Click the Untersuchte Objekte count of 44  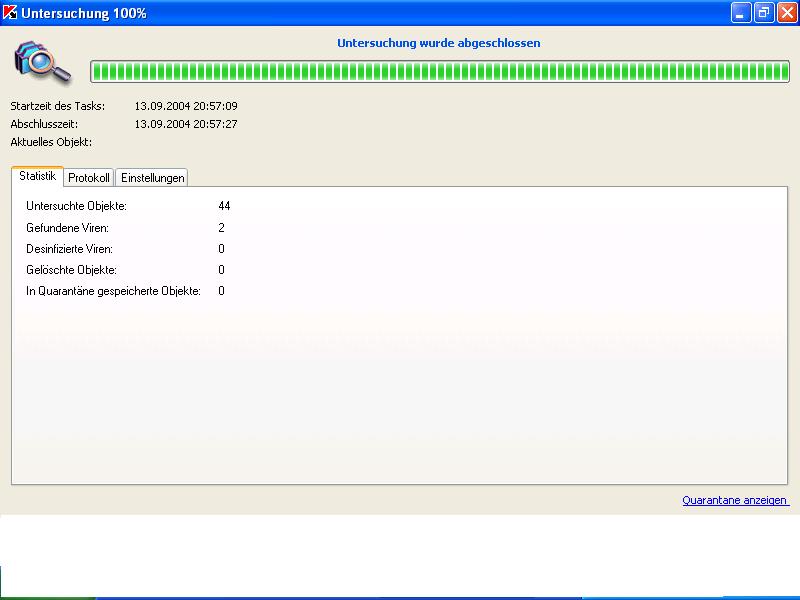(x=224, y=206)
